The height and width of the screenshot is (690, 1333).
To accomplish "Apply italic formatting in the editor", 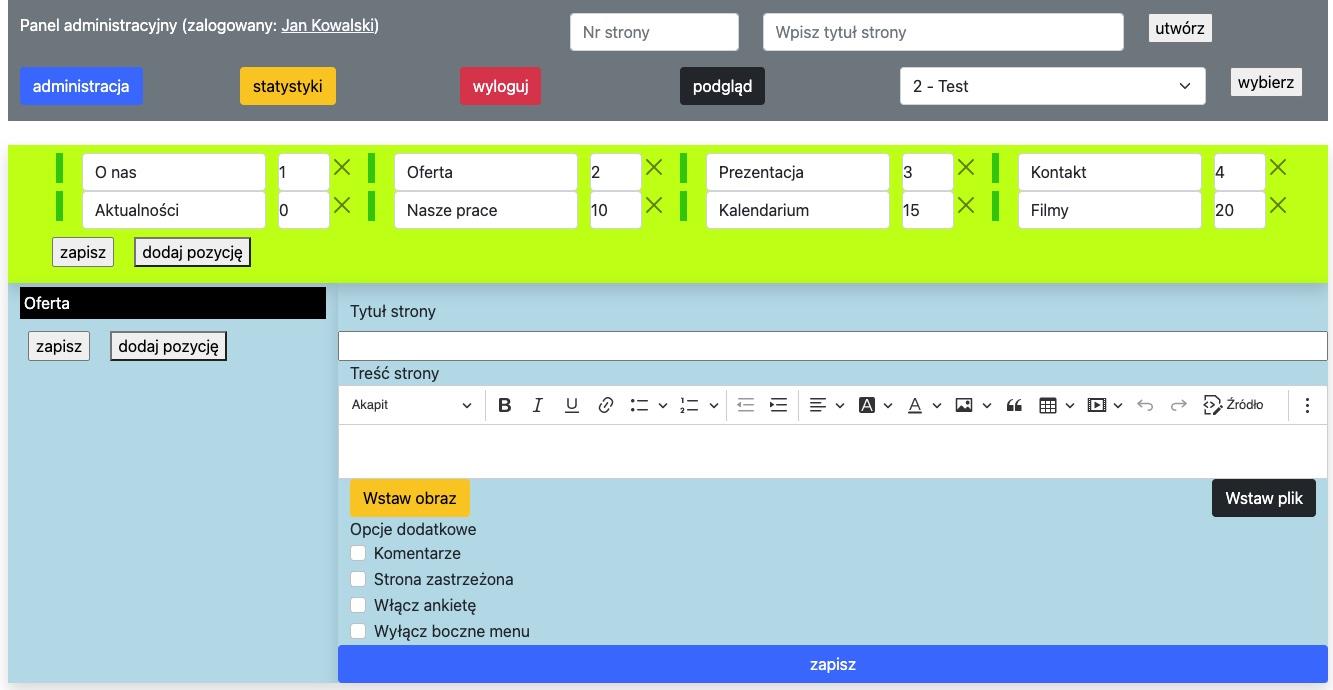I will [x=538, y=405].
